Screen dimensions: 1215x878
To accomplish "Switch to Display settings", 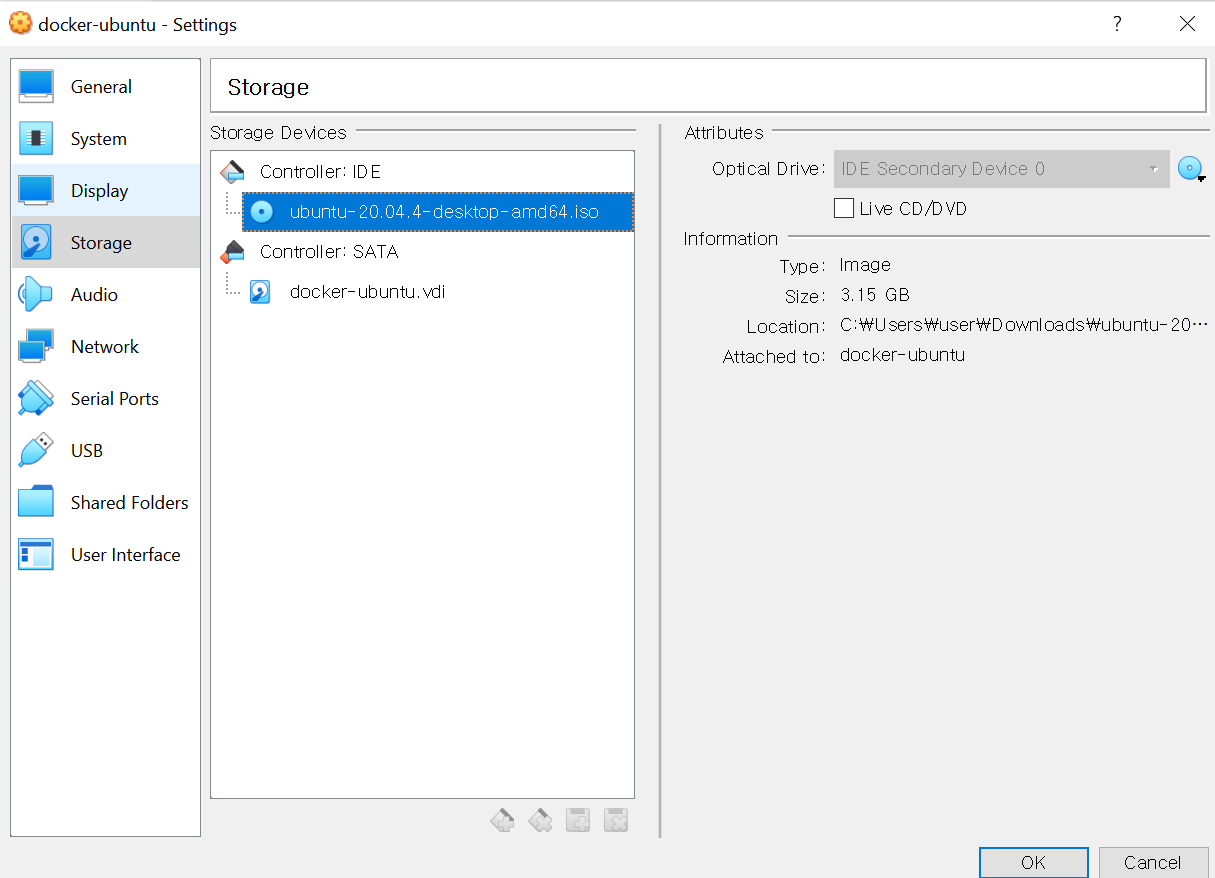I will 105,191.
